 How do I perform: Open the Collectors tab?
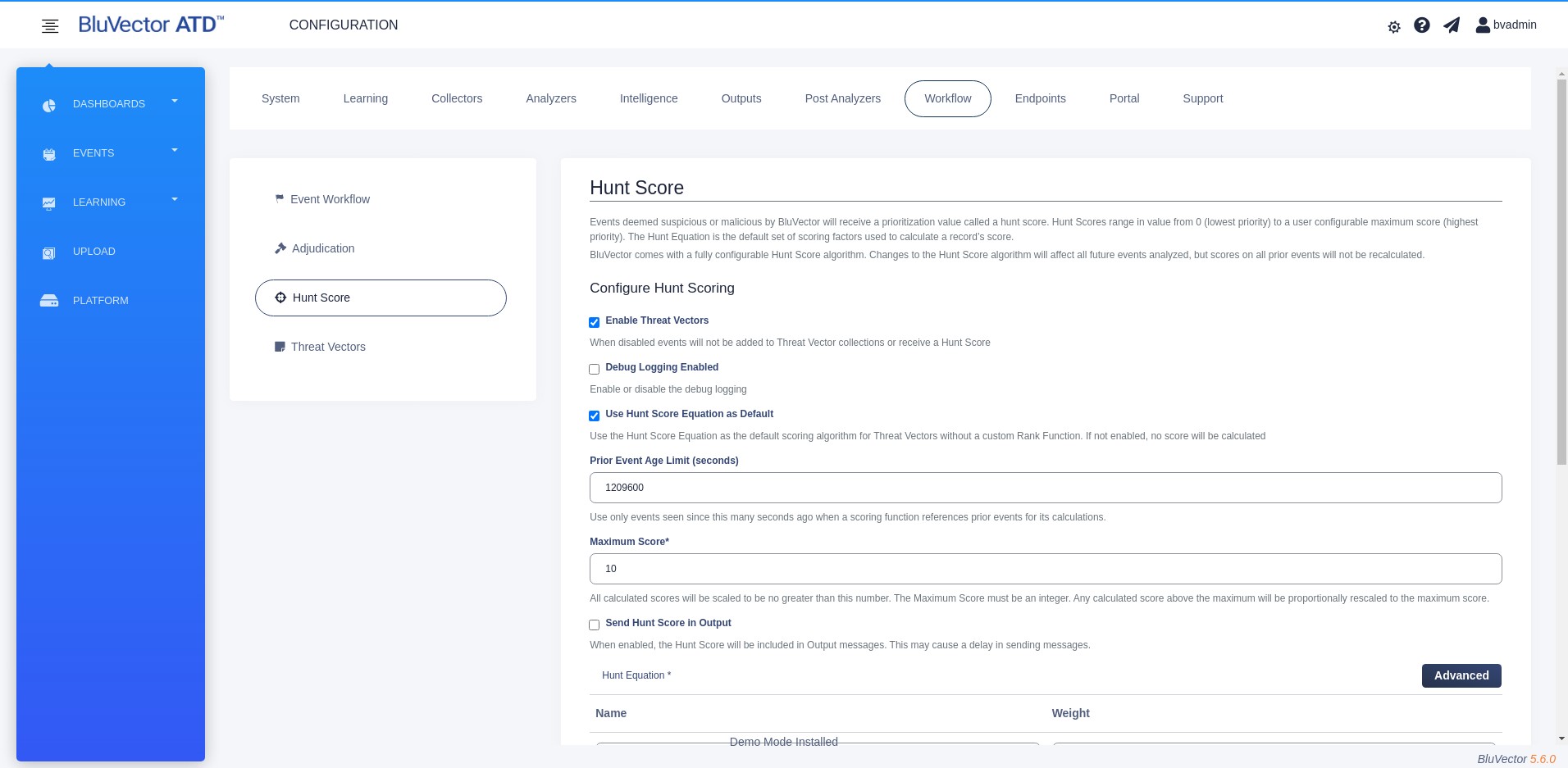pyautogui.click(x=457, y=98)
